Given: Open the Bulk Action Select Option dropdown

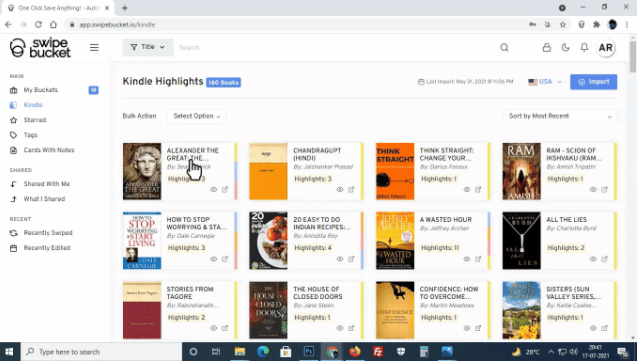Looking at the screenshot, I should [197, 116].
